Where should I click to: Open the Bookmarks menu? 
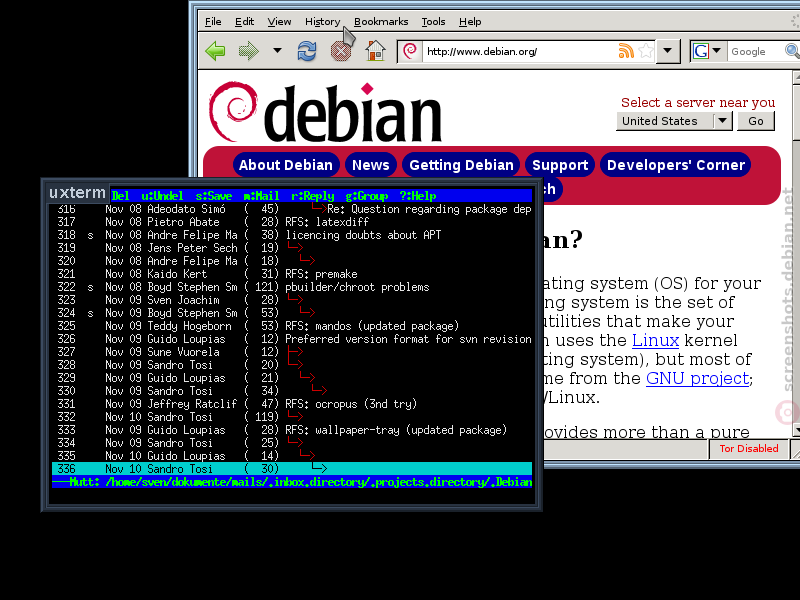point(381,21)
